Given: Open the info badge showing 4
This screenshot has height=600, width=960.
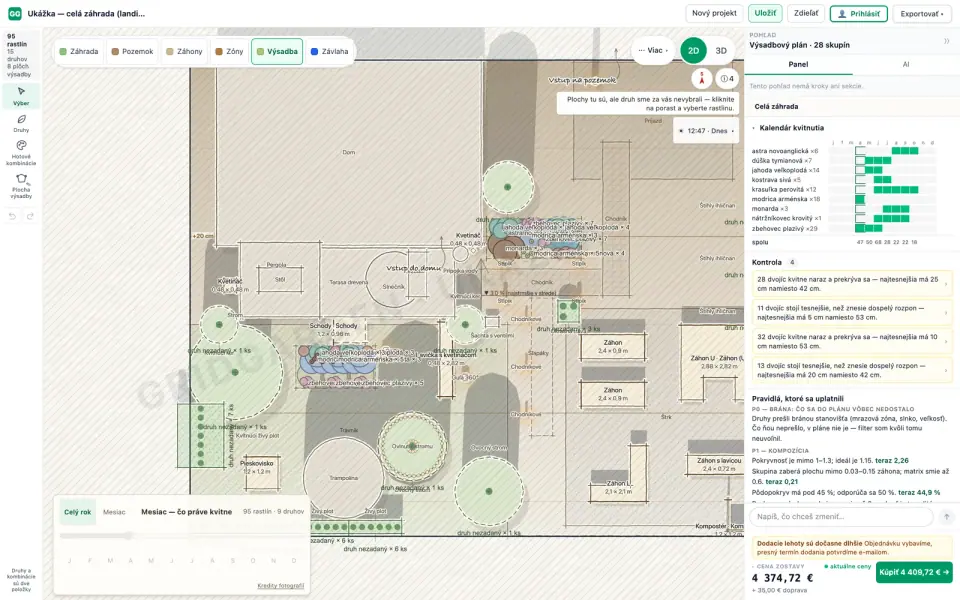Looking at the screenshot, I should coord(727,78).
